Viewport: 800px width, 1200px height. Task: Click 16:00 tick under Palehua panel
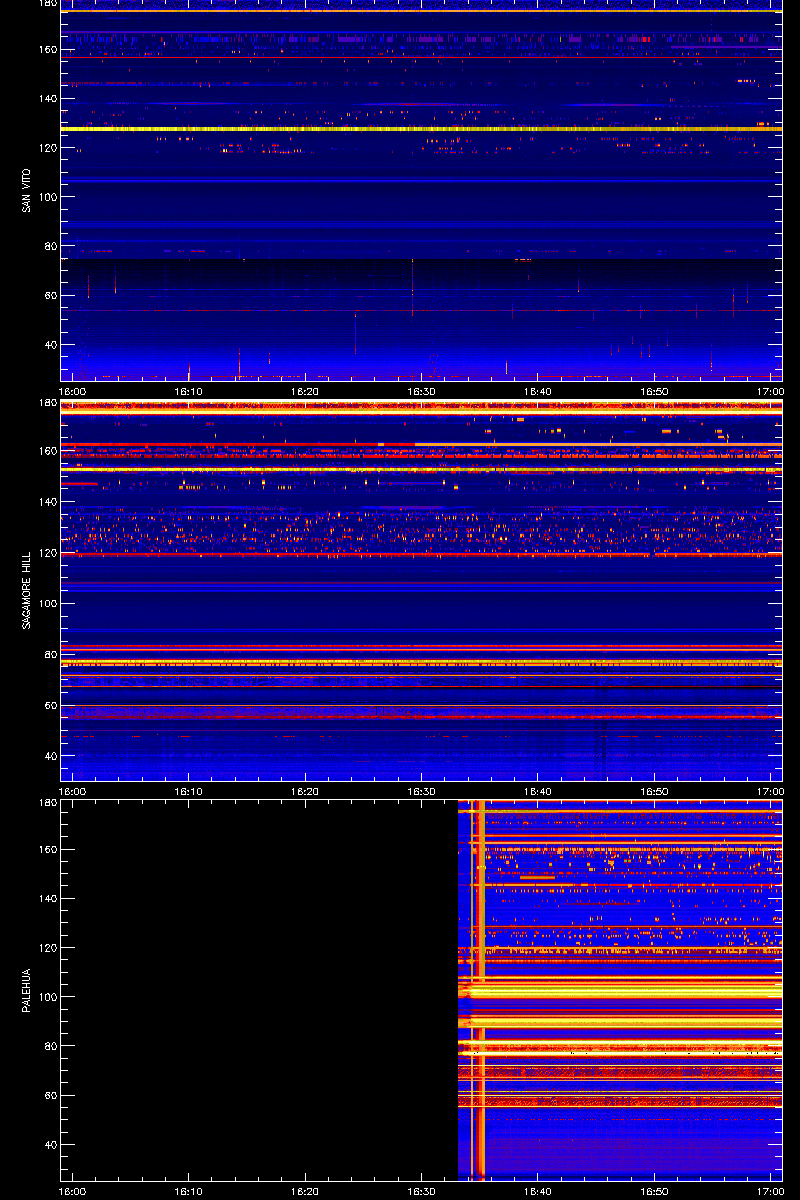pyautogui.click(x=72, y=1192)
